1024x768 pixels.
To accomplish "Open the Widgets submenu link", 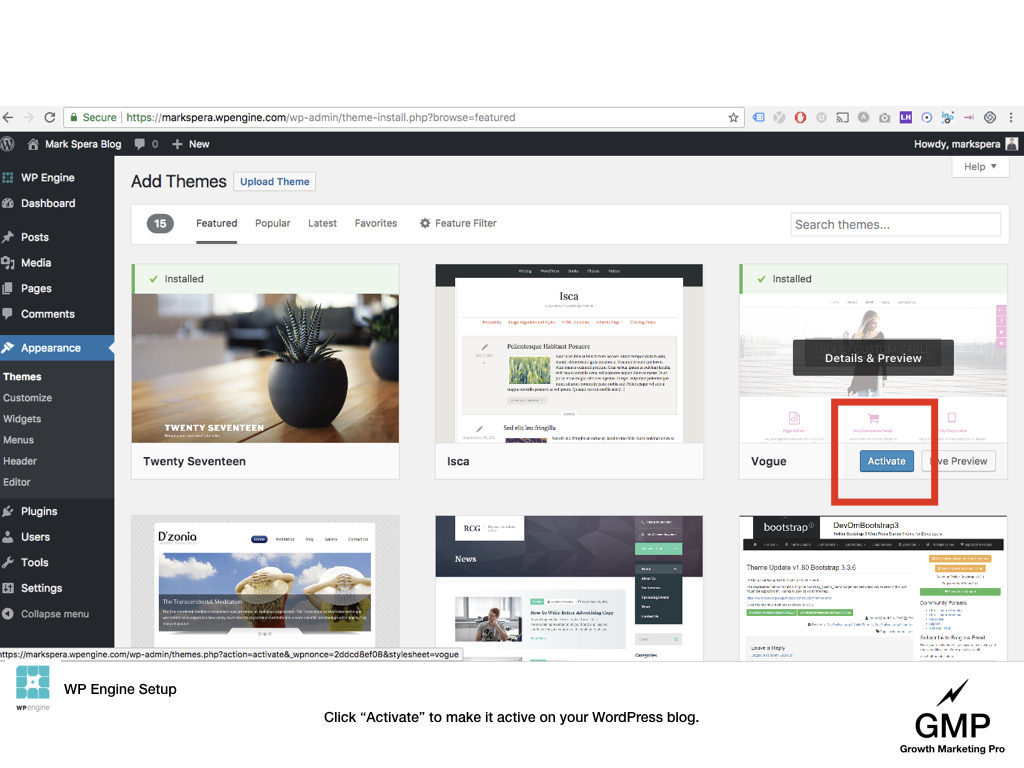I will (22, 419).
